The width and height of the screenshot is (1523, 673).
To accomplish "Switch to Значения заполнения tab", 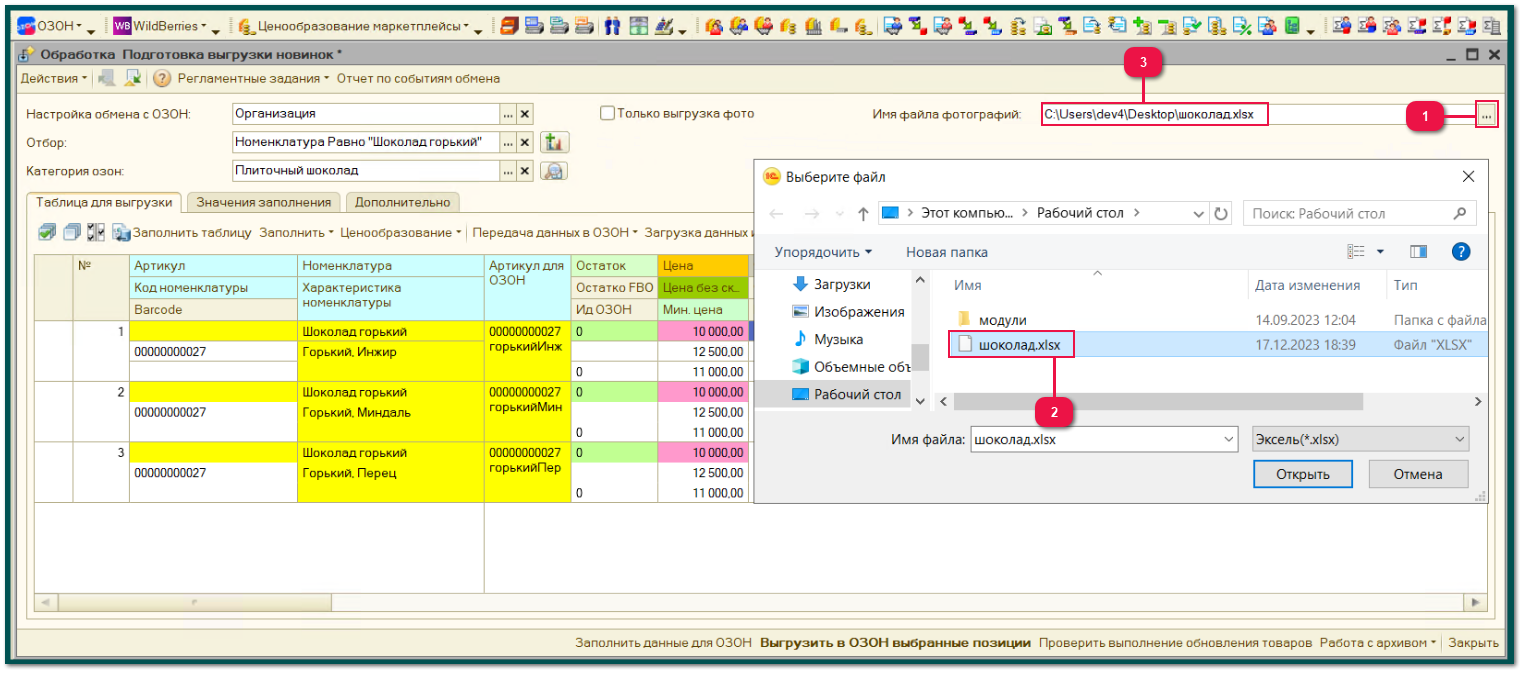I will click(x=263, y=202).
